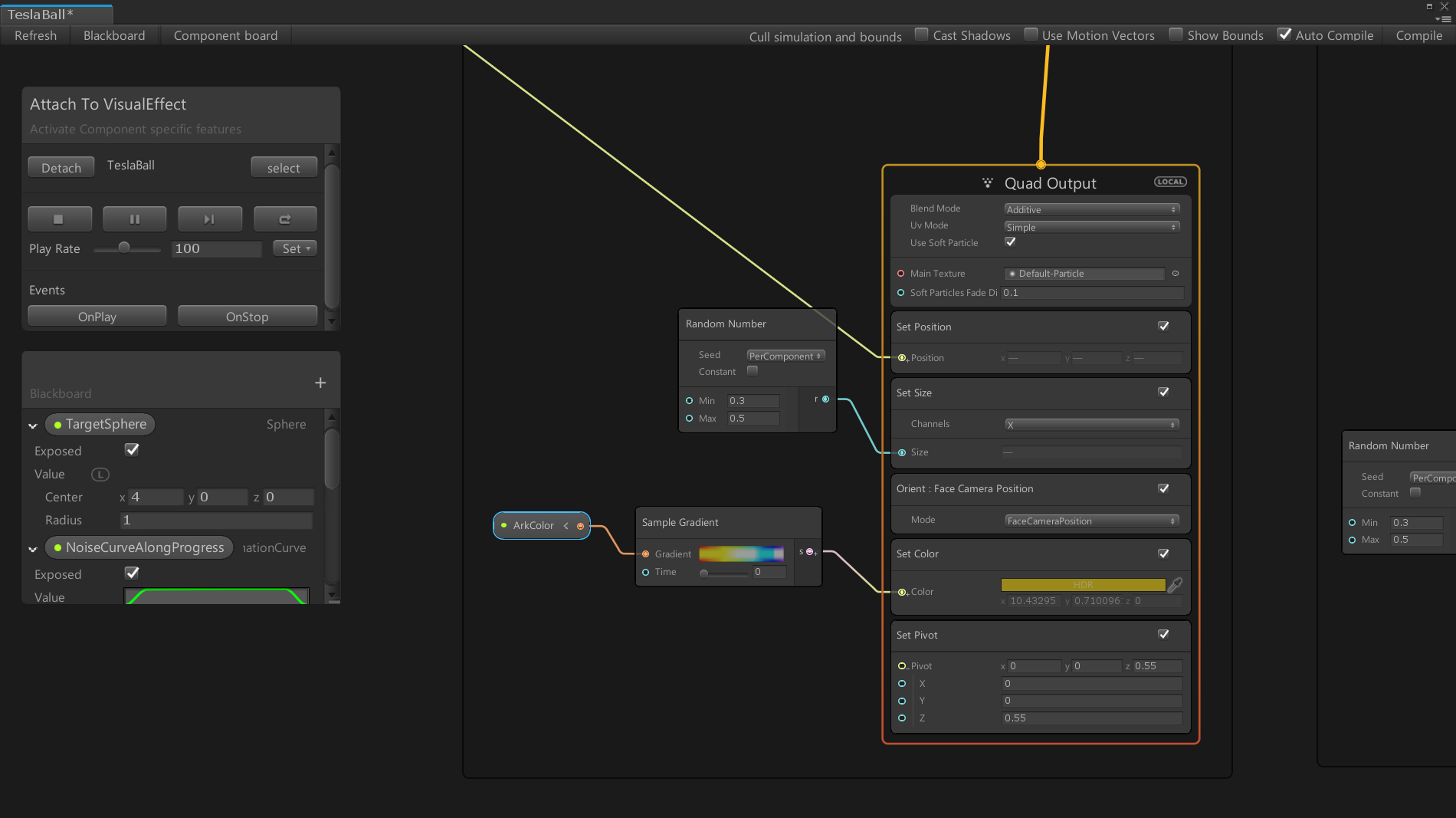Enable the Cast Shadows checkbox

click(x=922, y=34)
